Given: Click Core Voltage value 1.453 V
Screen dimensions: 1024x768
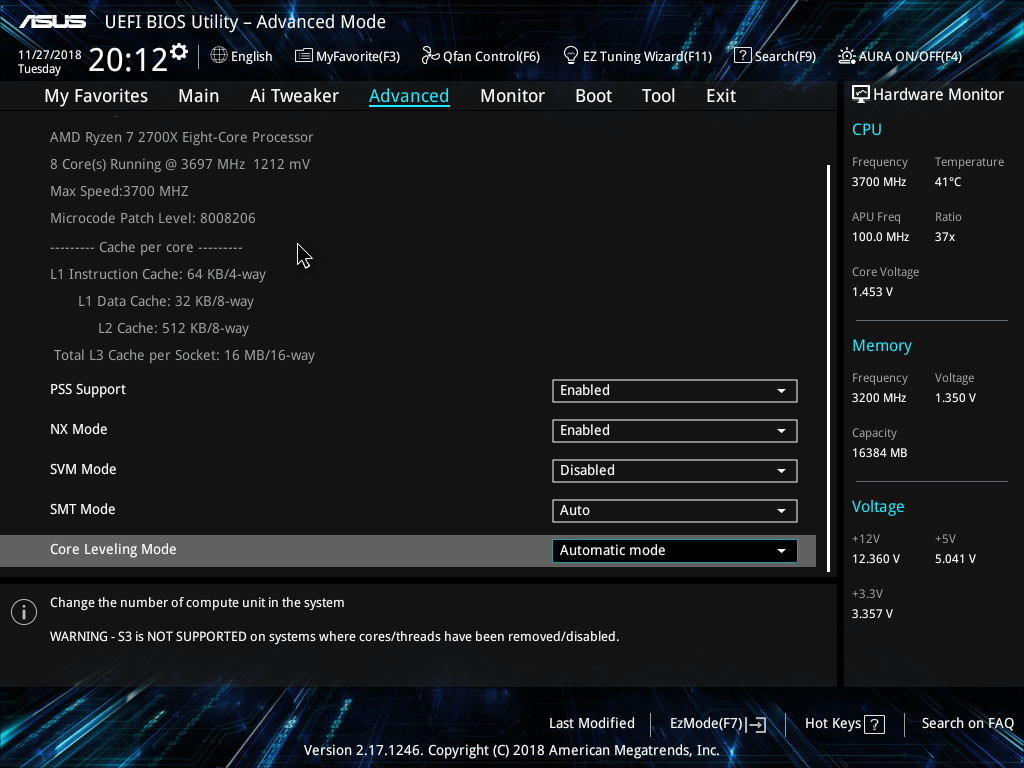Looking at the screenshot, I should tap(872, 292).
